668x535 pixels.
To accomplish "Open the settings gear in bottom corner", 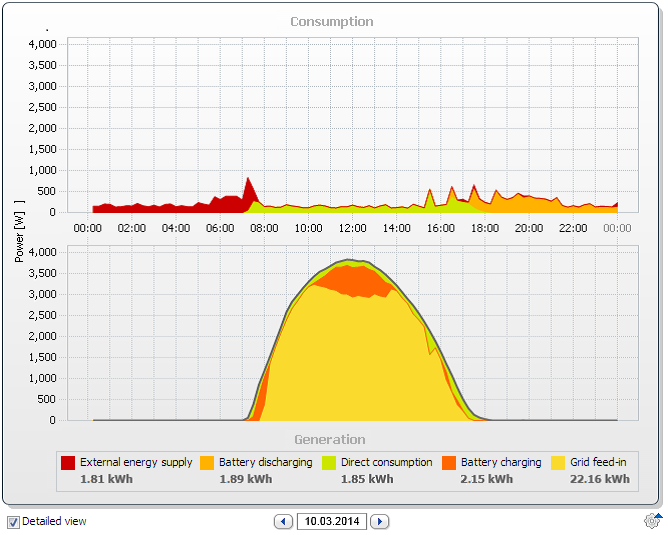I will tap(652, 520).
